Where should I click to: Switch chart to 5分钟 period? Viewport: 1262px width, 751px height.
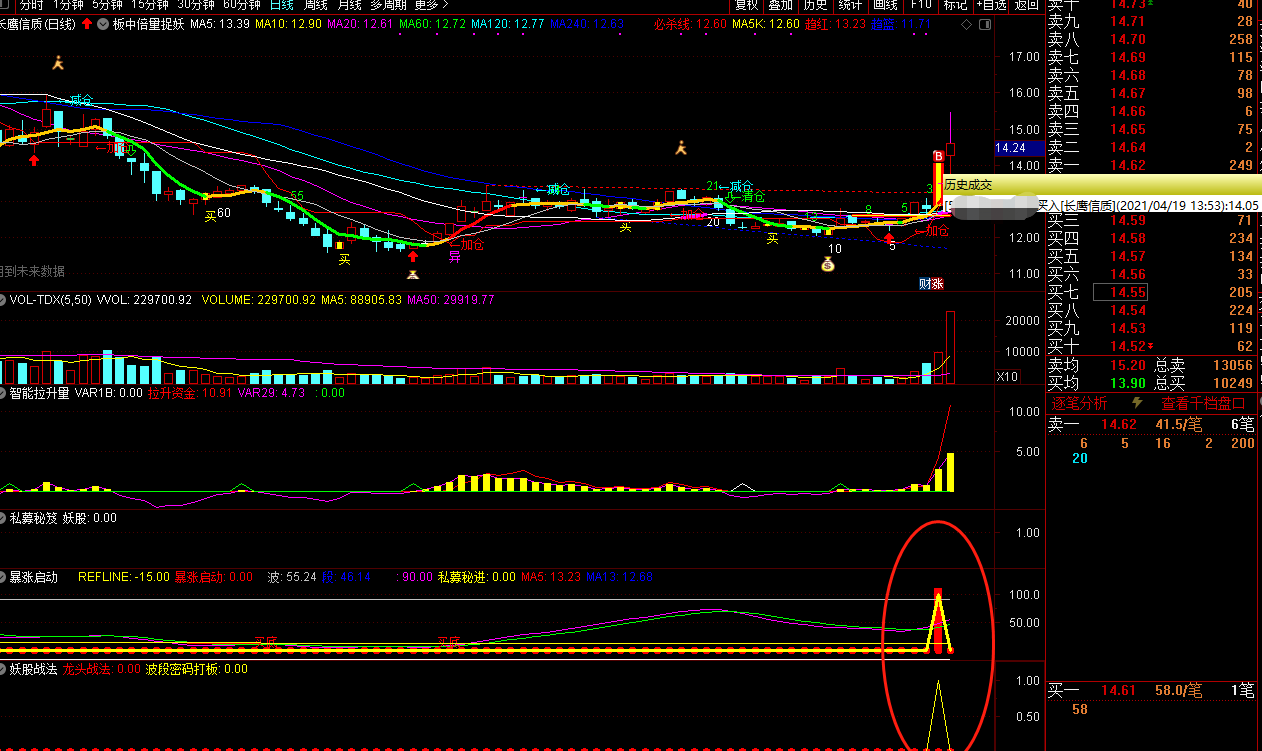click(107, 5)
